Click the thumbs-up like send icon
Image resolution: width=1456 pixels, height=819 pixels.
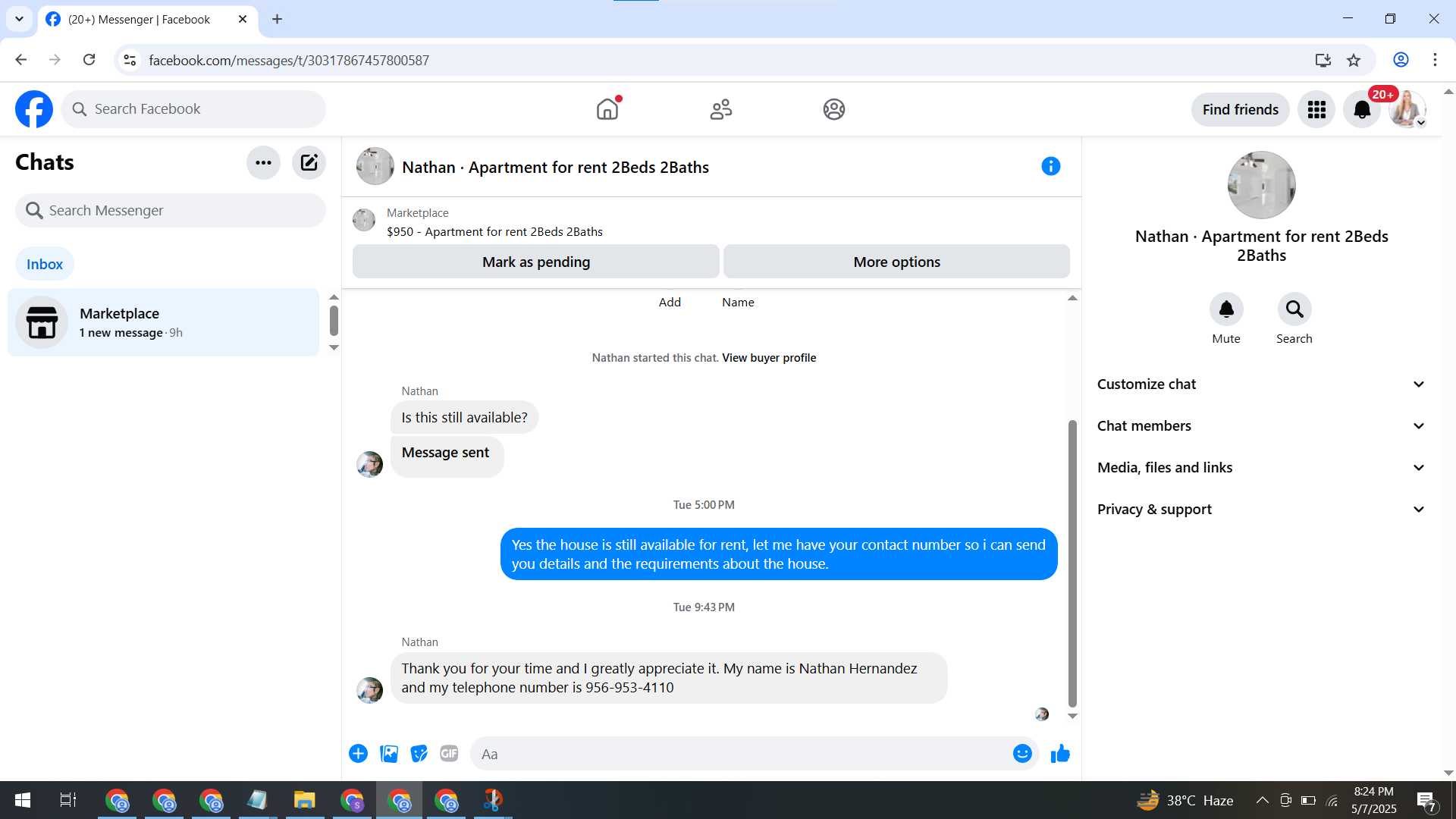pyautogui.click(x=1060, y=754)
